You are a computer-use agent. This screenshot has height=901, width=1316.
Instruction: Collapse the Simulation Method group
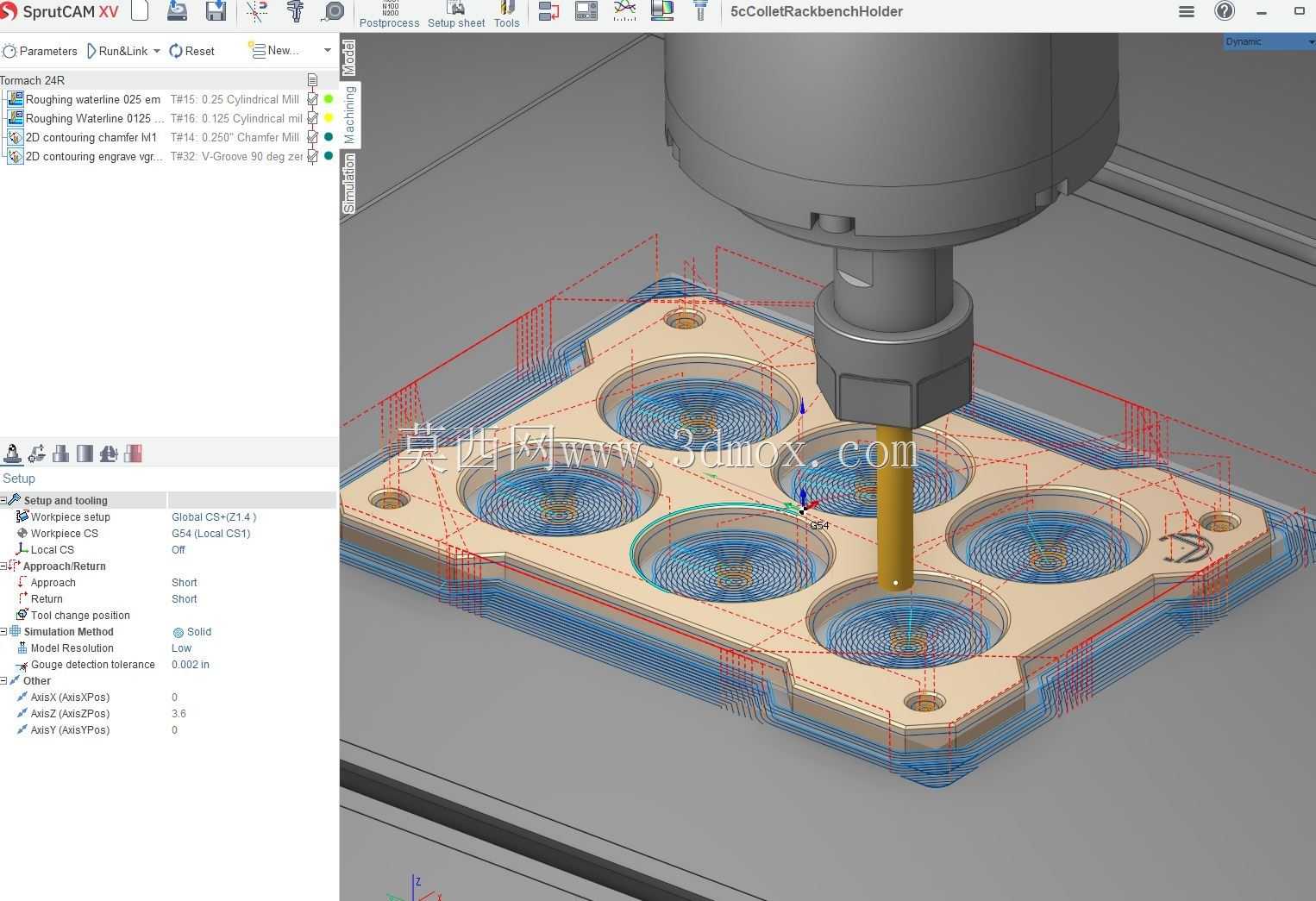coord(3,631)
